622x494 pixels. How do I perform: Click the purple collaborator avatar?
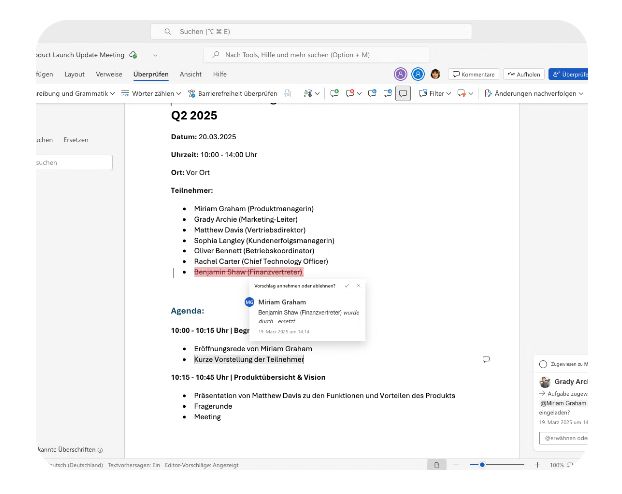(401, 74)
